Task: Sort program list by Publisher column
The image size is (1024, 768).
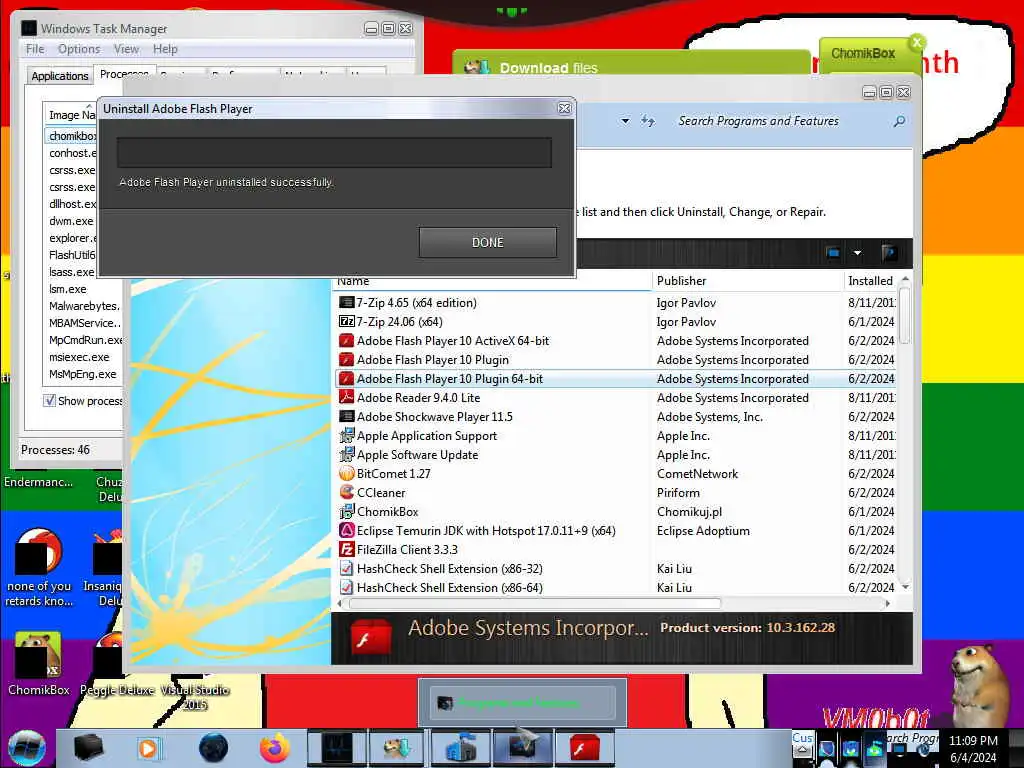Action: tap(748, 281)
